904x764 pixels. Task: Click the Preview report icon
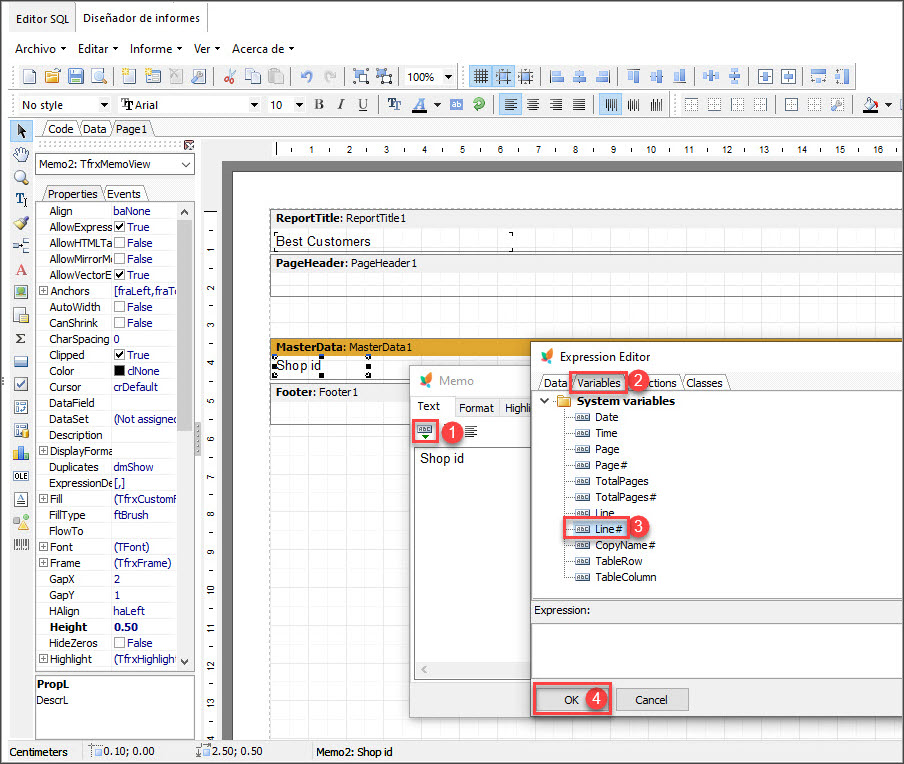tap(99, 76)
